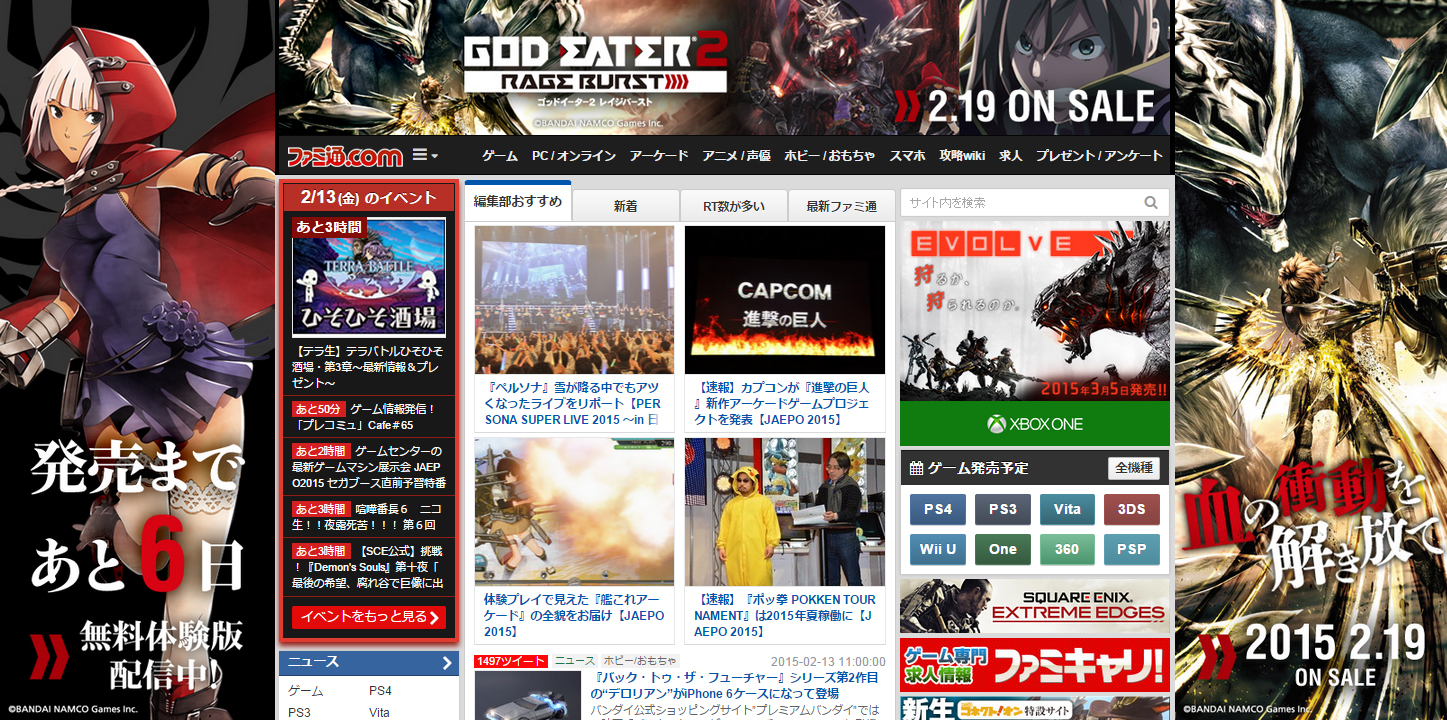Open the Terra Battle event thumbnail
The image size is (1447, 720).
point(368,277)
